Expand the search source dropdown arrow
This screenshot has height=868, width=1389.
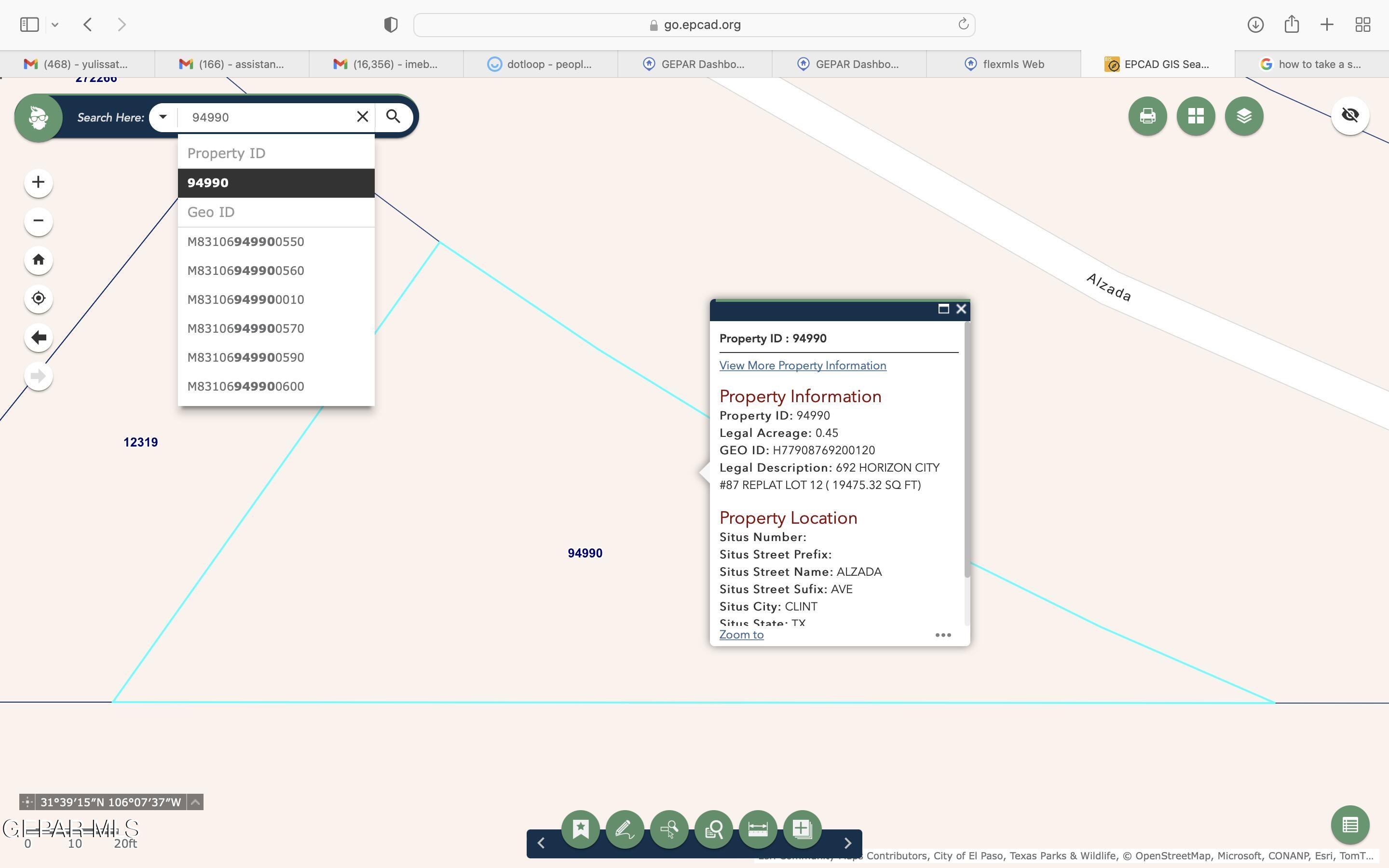click(x=163, y=117)
